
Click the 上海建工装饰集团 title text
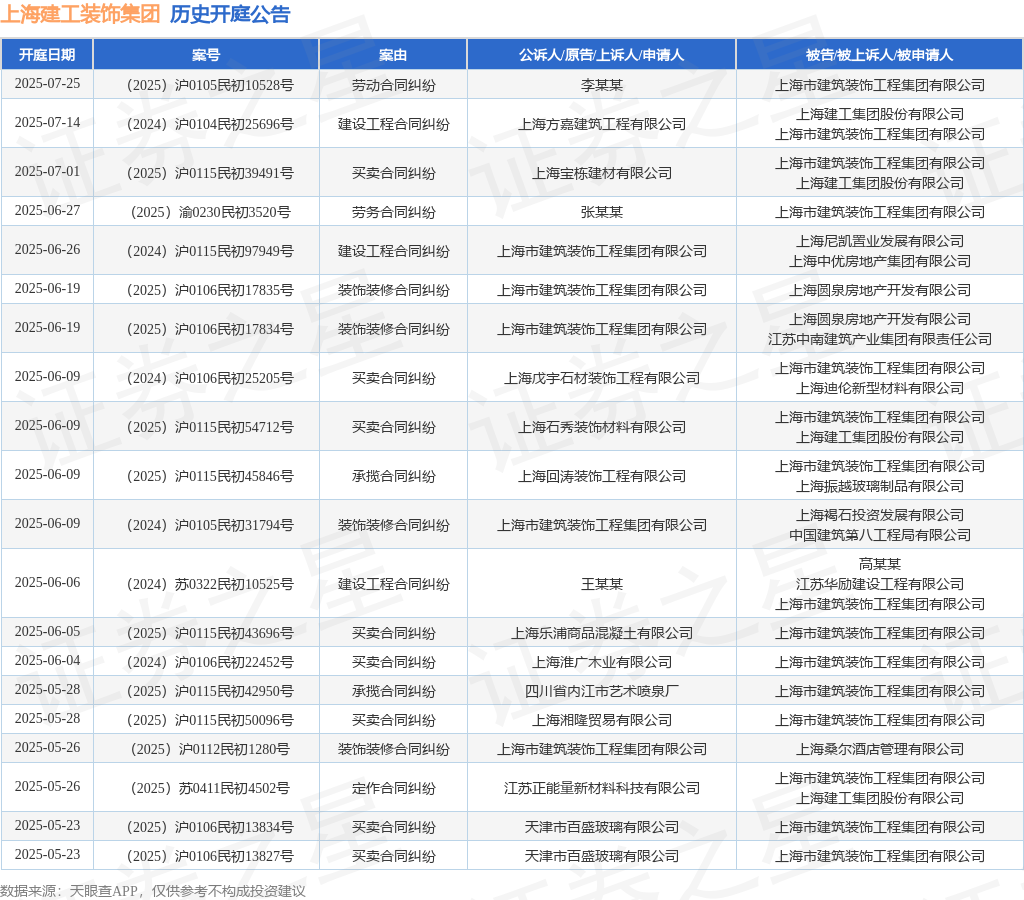tap(80, 14)
